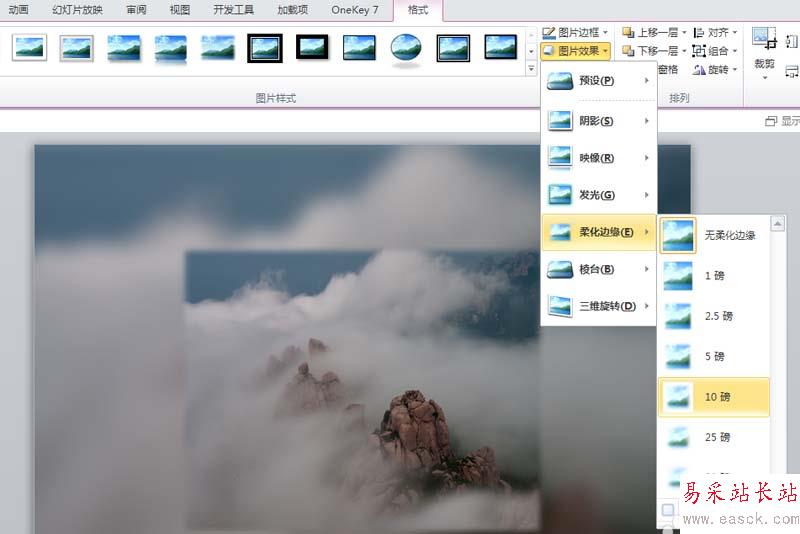Select the 格式 tab
Viewport: 800px width, 534px height.
[418, 10]
